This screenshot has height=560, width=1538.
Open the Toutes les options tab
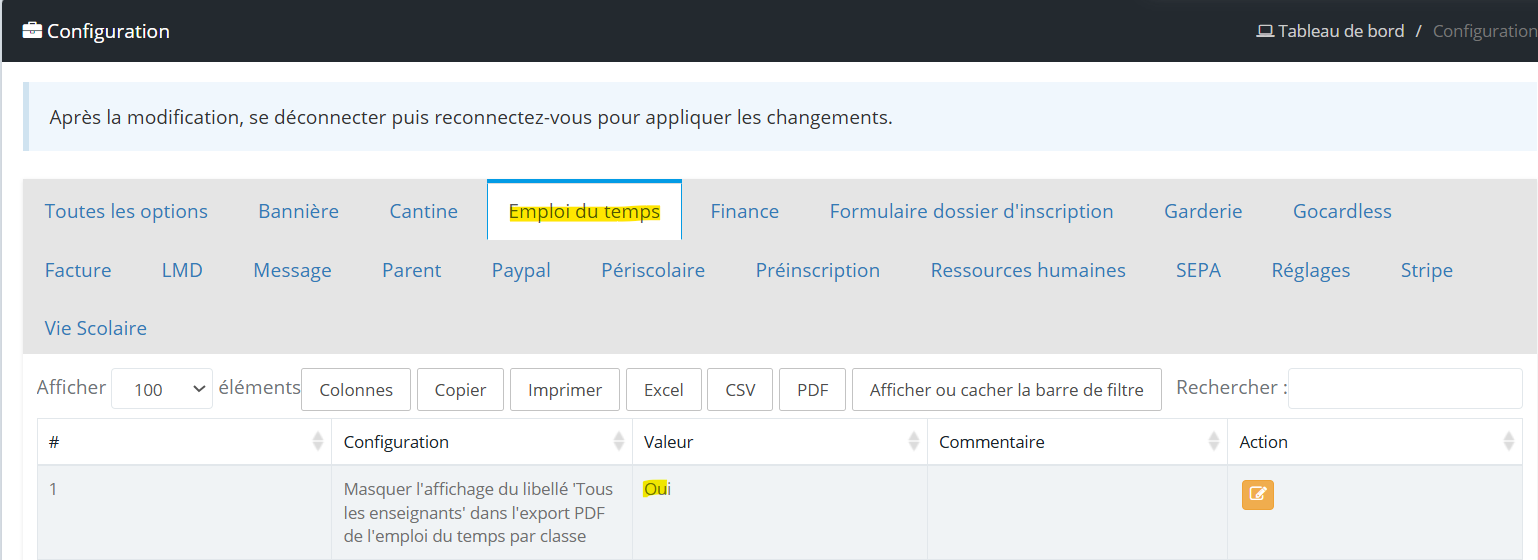pos(126,211)
